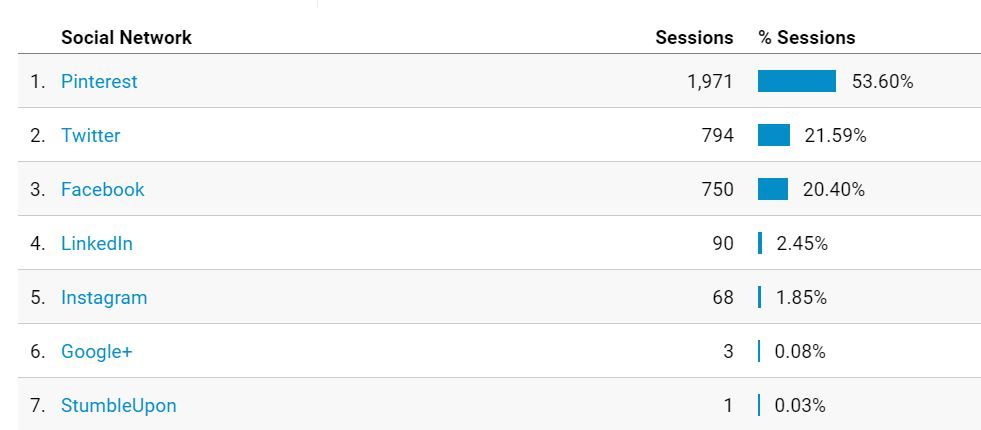Image resolution: width=981 pixels, height=430 pixels.
Task: Open the Pinterest social network link
Action: (99, 81)
